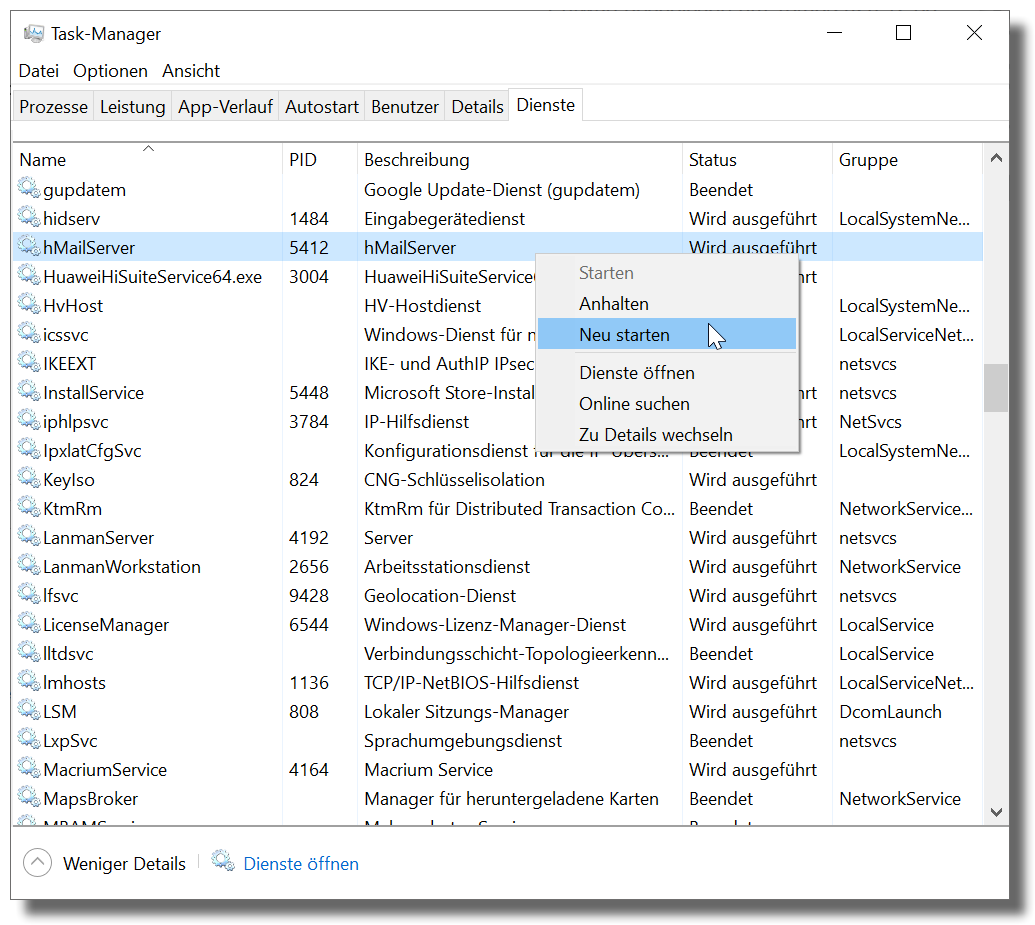
Task: Select Anhalten from the context menu
Action: (x=613, y=304)
